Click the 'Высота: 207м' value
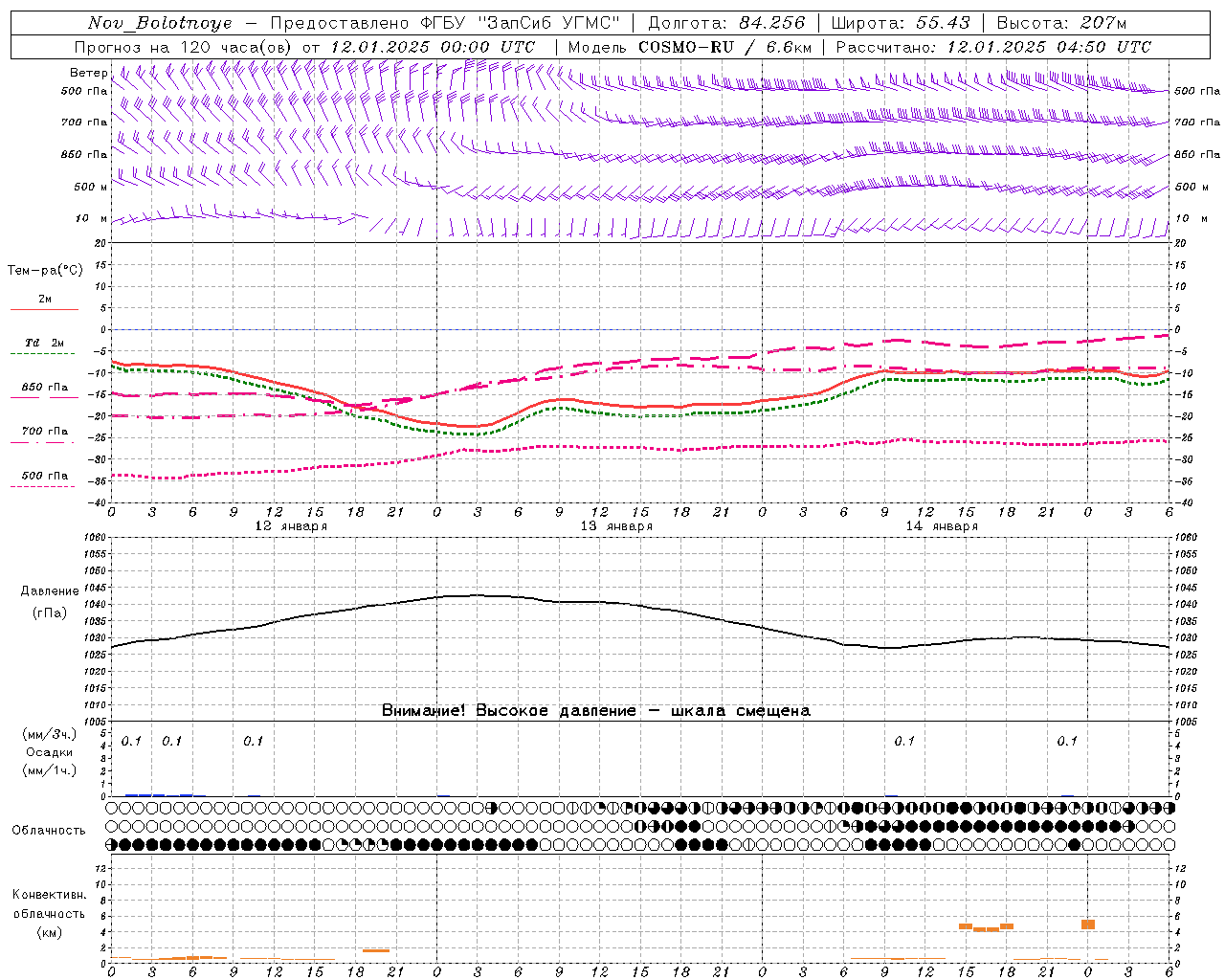This screenshot has height=980, width=1225. coord(1061,23)
